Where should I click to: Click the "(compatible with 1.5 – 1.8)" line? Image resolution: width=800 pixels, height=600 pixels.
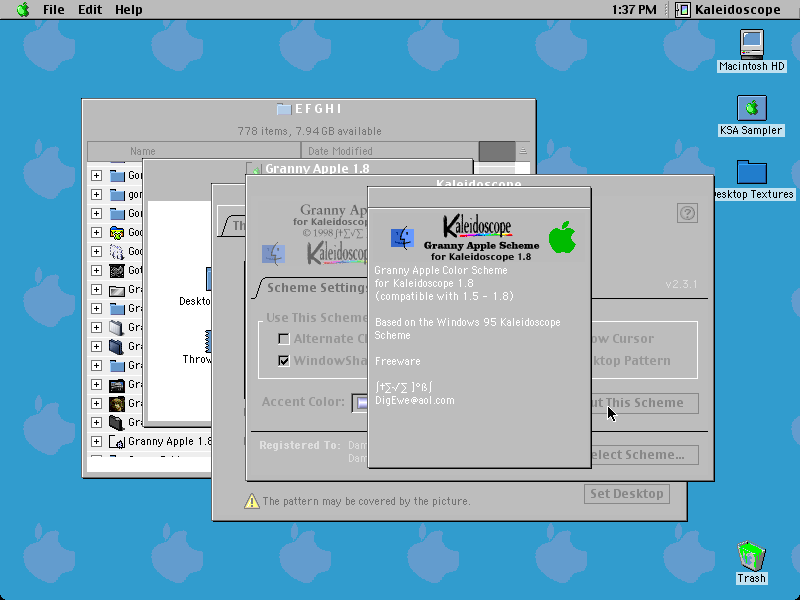[x=444, y=296]
